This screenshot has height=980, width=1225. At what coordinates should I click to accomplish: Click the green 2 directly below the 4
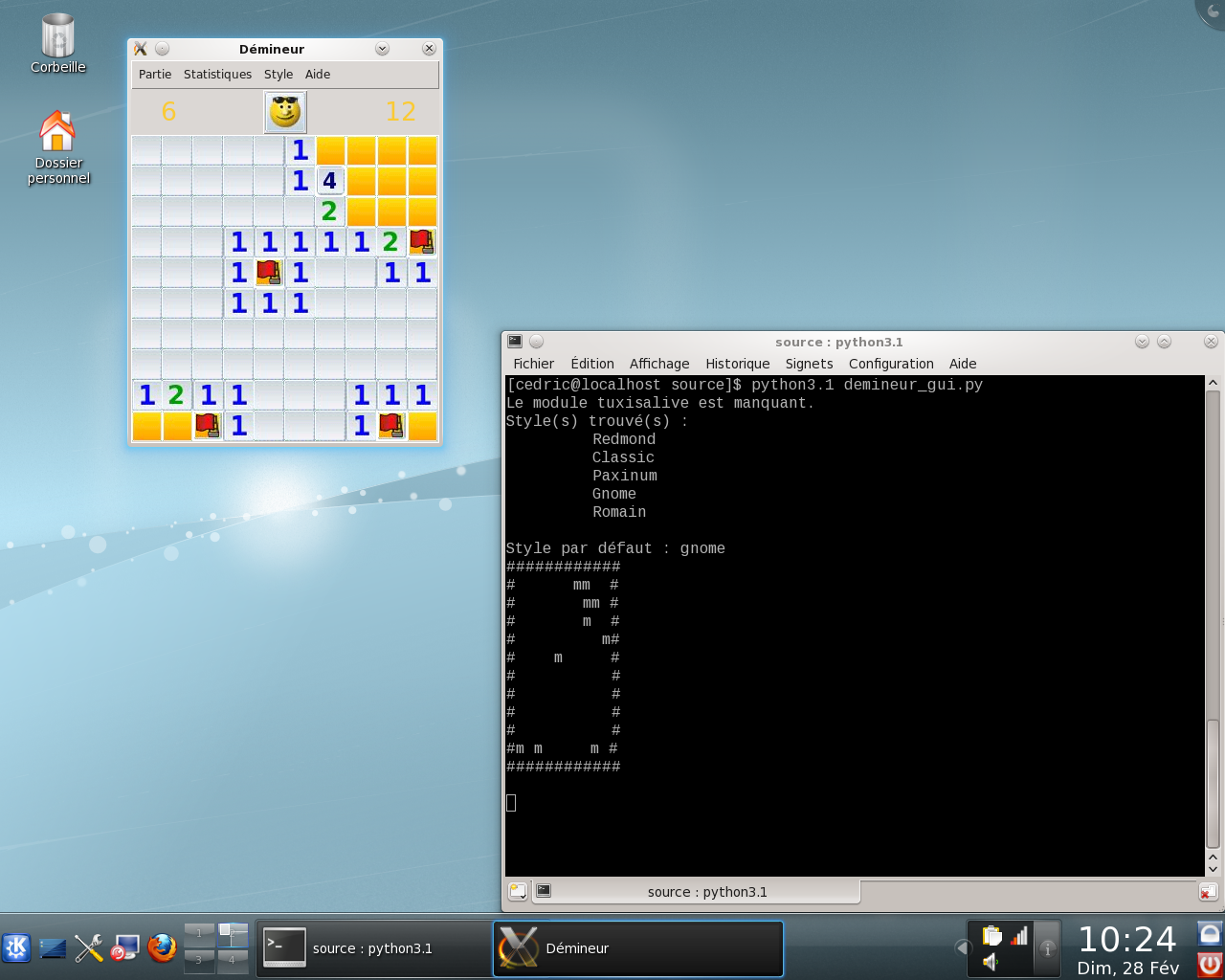330,212
